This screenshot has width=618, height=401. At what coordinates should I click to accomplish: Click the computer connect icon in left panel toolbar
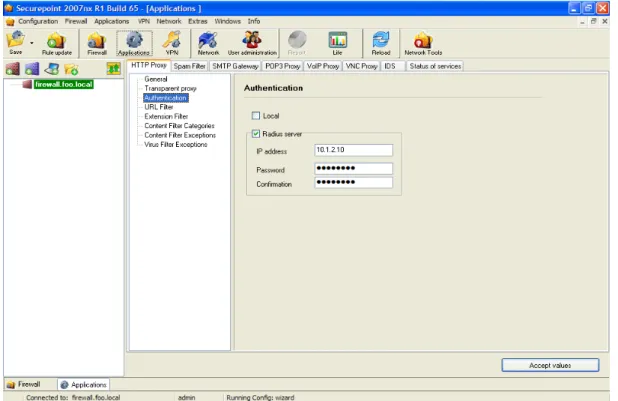coord(52,69)
